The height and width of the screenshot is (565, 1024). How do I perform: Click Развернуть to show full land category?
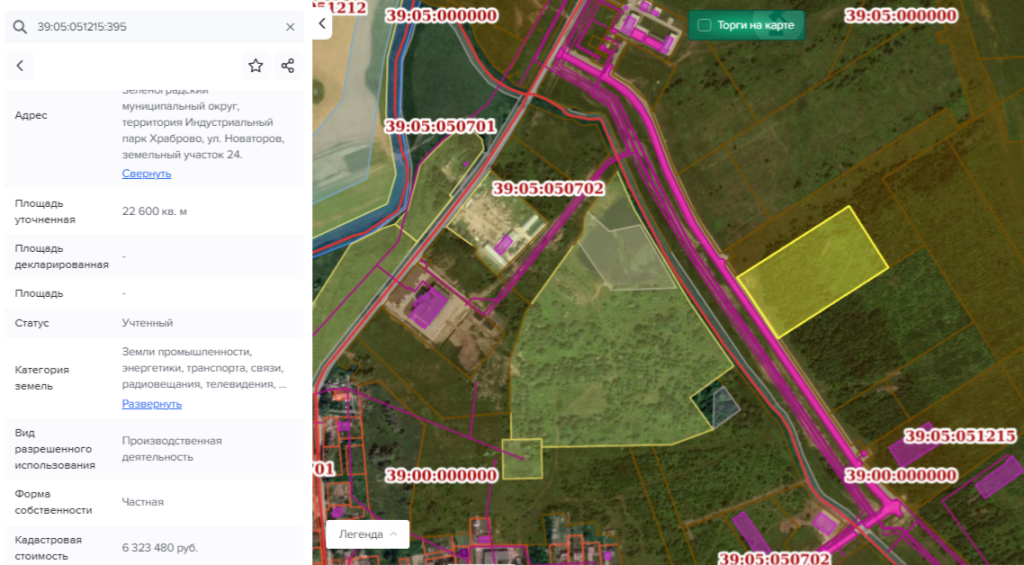152,404
